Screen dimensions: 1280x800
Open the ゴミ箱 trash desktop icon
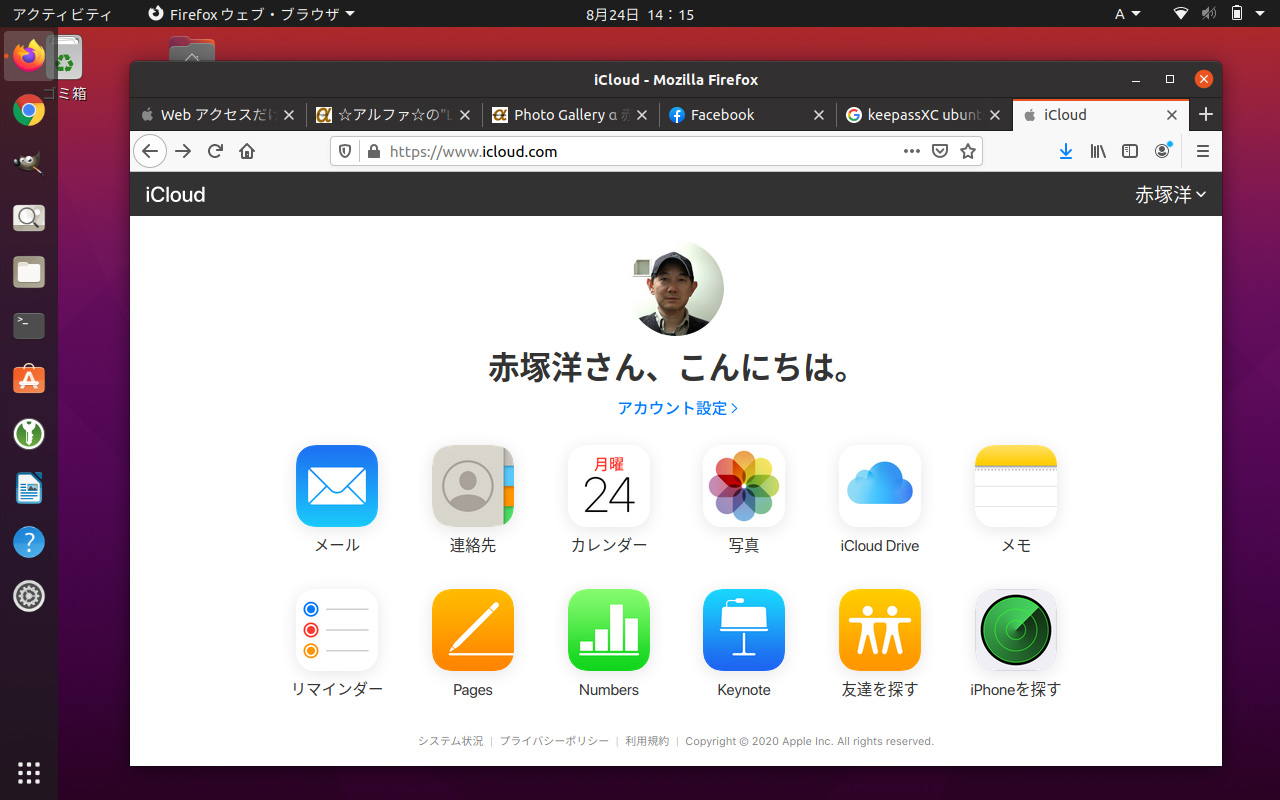click(x=66, y=68)
